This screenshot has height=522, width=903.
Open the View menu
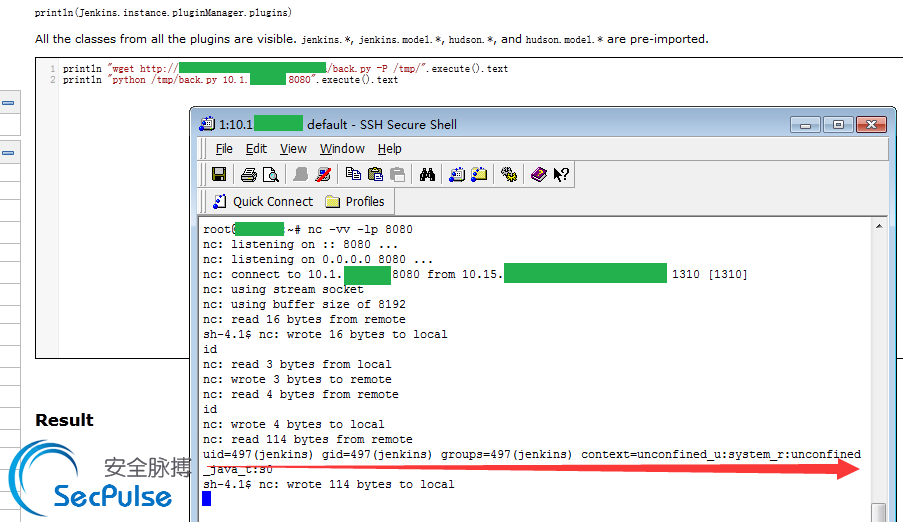tap(293, 149)
